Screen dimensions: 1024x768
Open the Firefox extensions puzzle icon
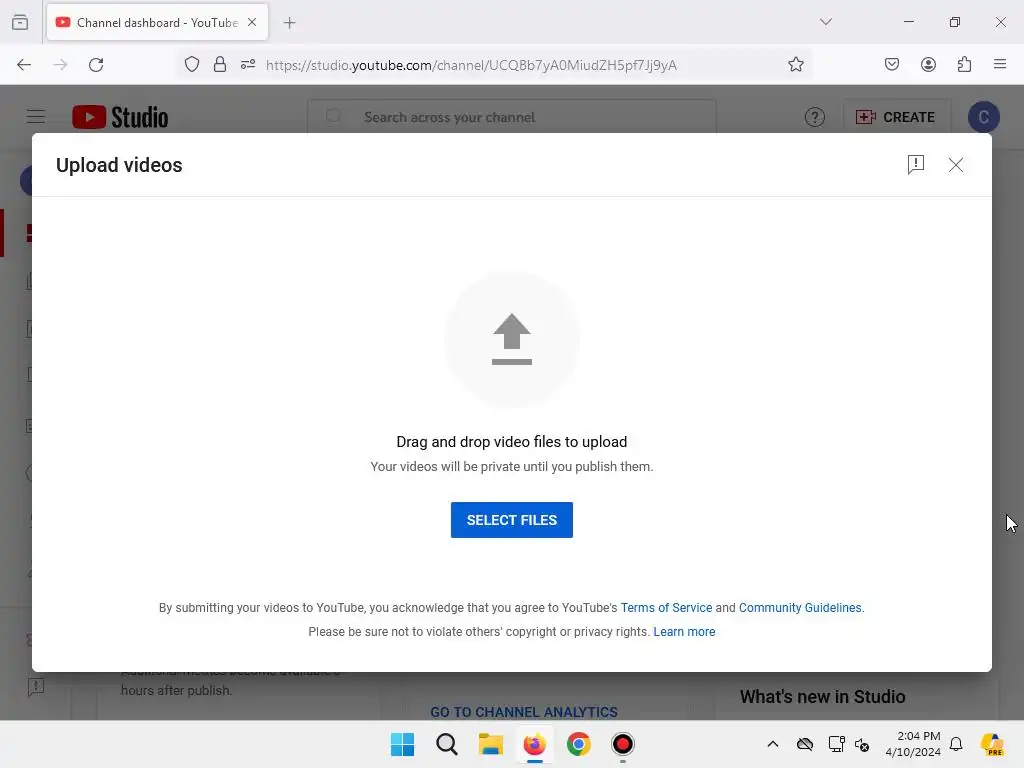tap(964, 64)
